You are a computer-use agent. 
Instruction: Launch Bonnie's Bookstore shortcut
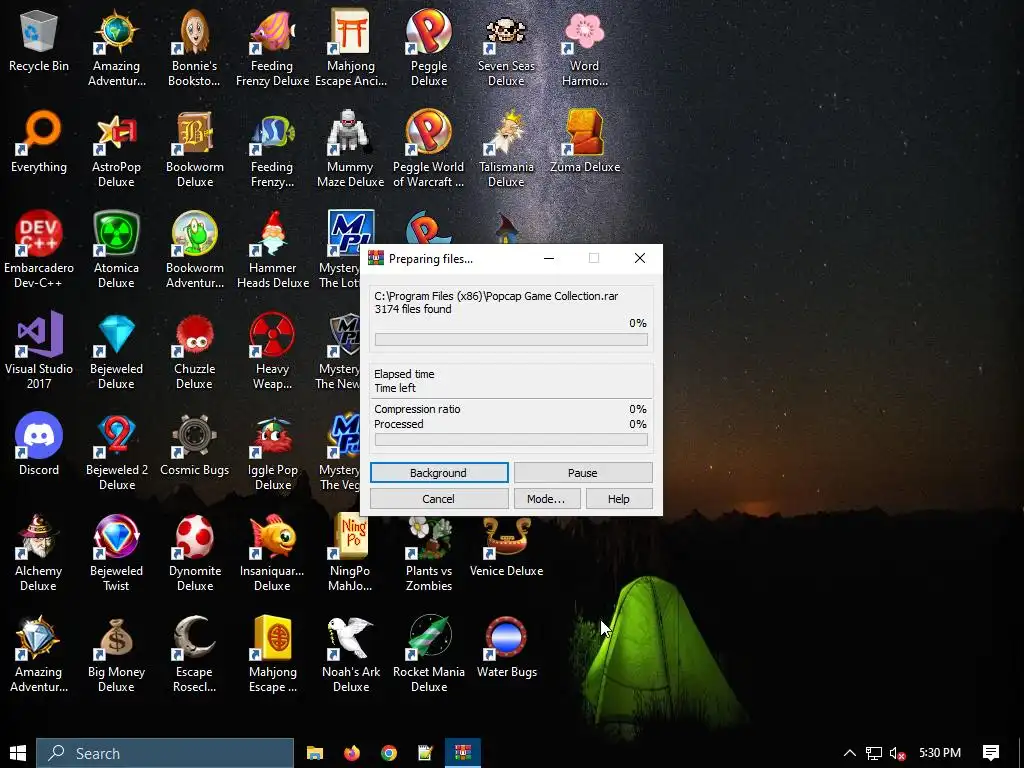click(x=194, y=48)
